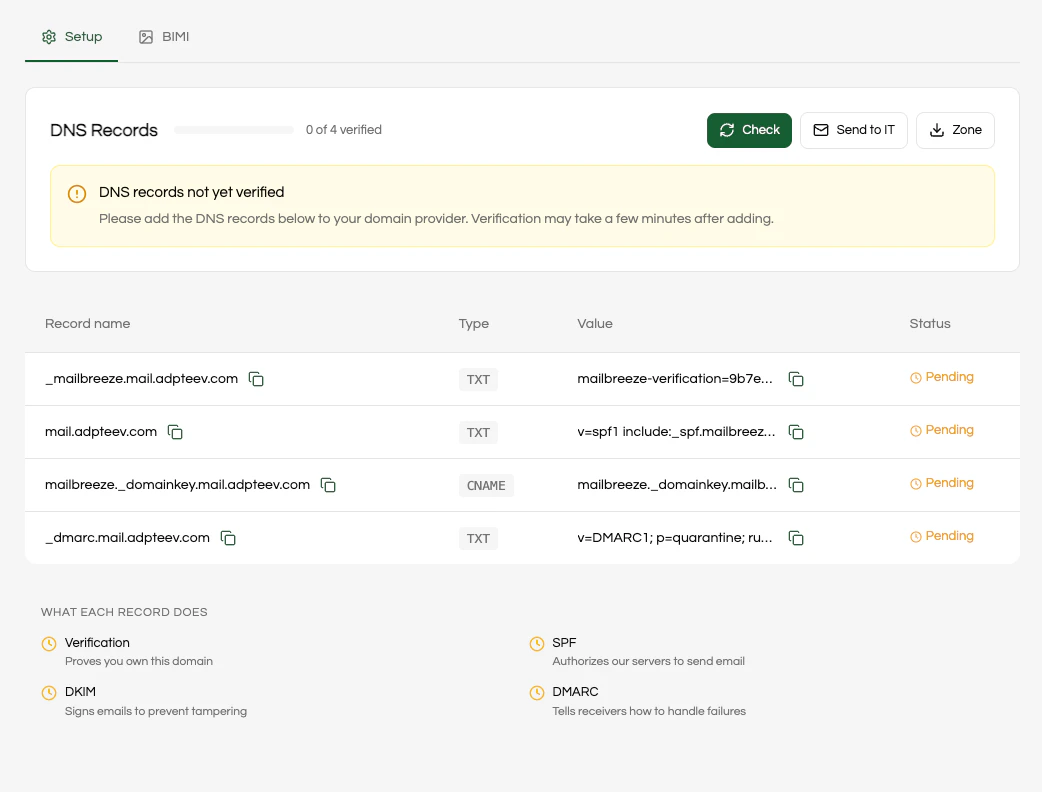Copy the mail.adpteev.com record name
Image resolution: width=1042 pixels, height=792 pixels.
[x=175, y=432]
